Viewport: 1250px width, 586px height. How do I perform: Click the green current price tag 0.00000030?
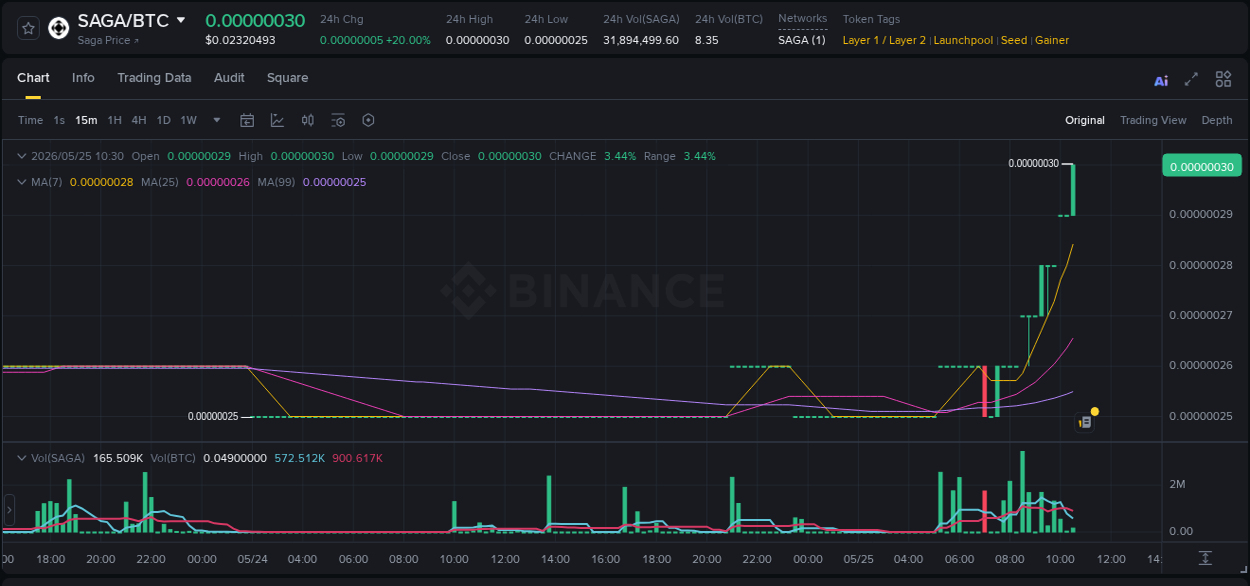(x=1201, y=166)
